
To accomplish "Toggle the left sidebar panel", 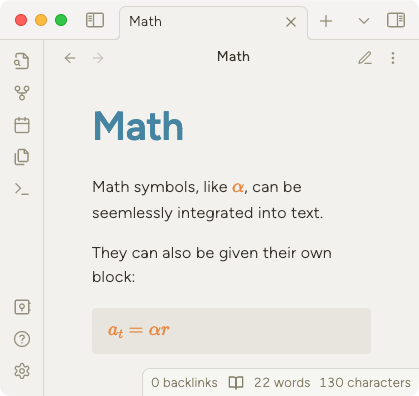I will (95, 20).
